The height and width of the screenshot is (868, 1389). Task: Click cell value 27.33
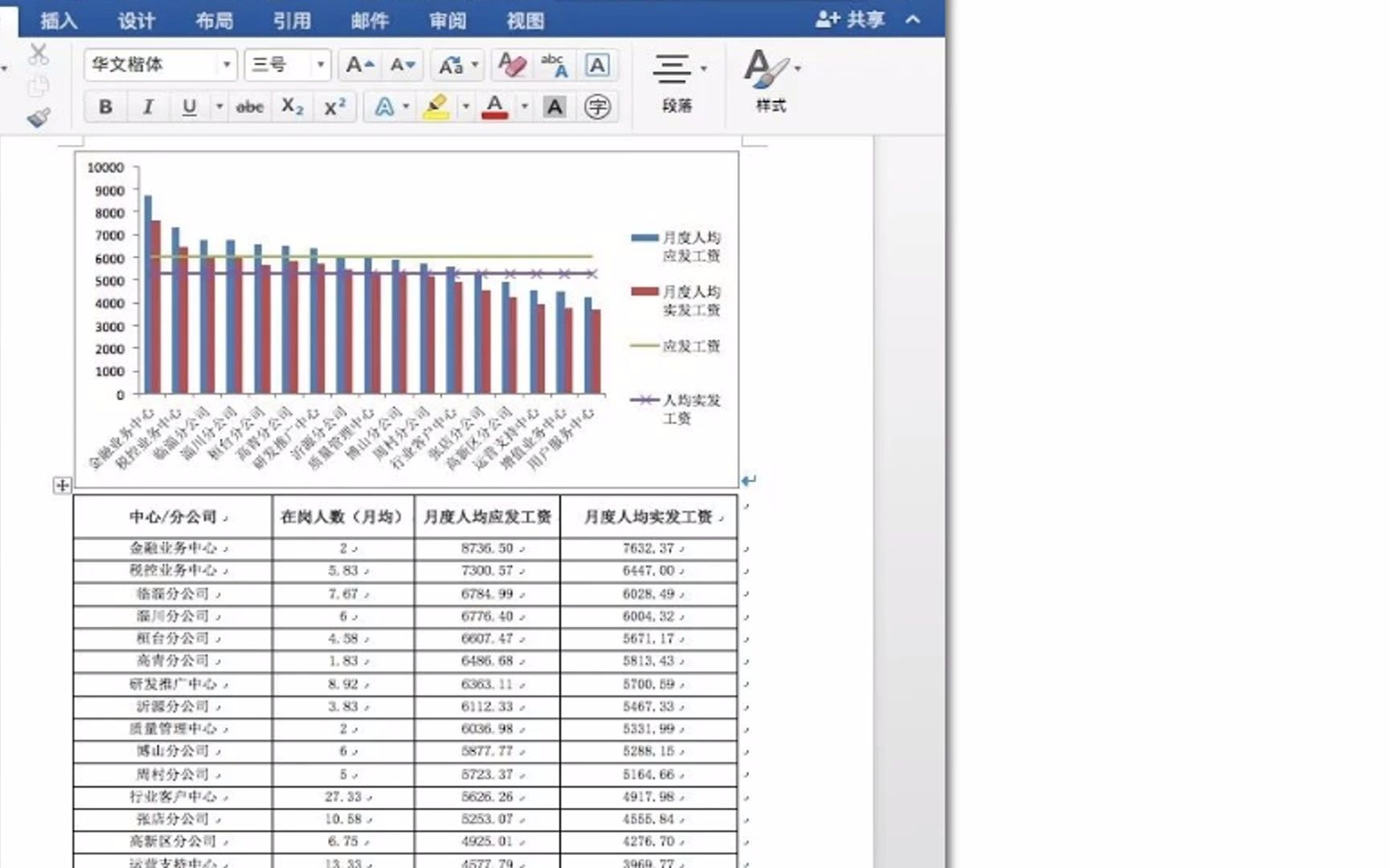(x=343, y=796)
